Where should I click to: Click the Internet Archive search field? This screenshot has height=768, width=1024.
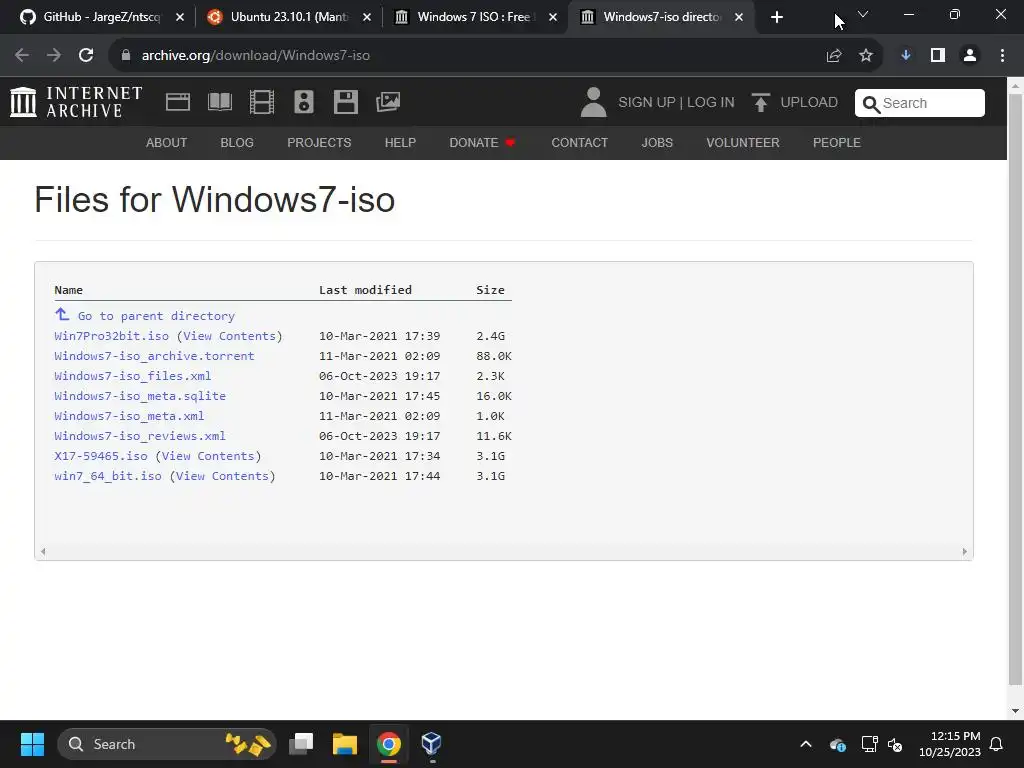point(920,103)
